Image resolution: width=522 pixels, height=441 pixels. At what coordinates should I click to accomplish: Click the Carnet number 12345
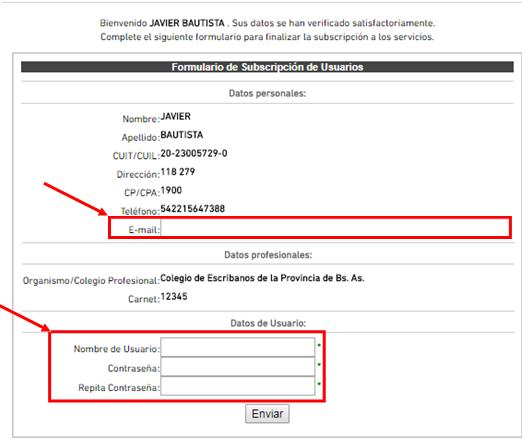coord(174,296)
